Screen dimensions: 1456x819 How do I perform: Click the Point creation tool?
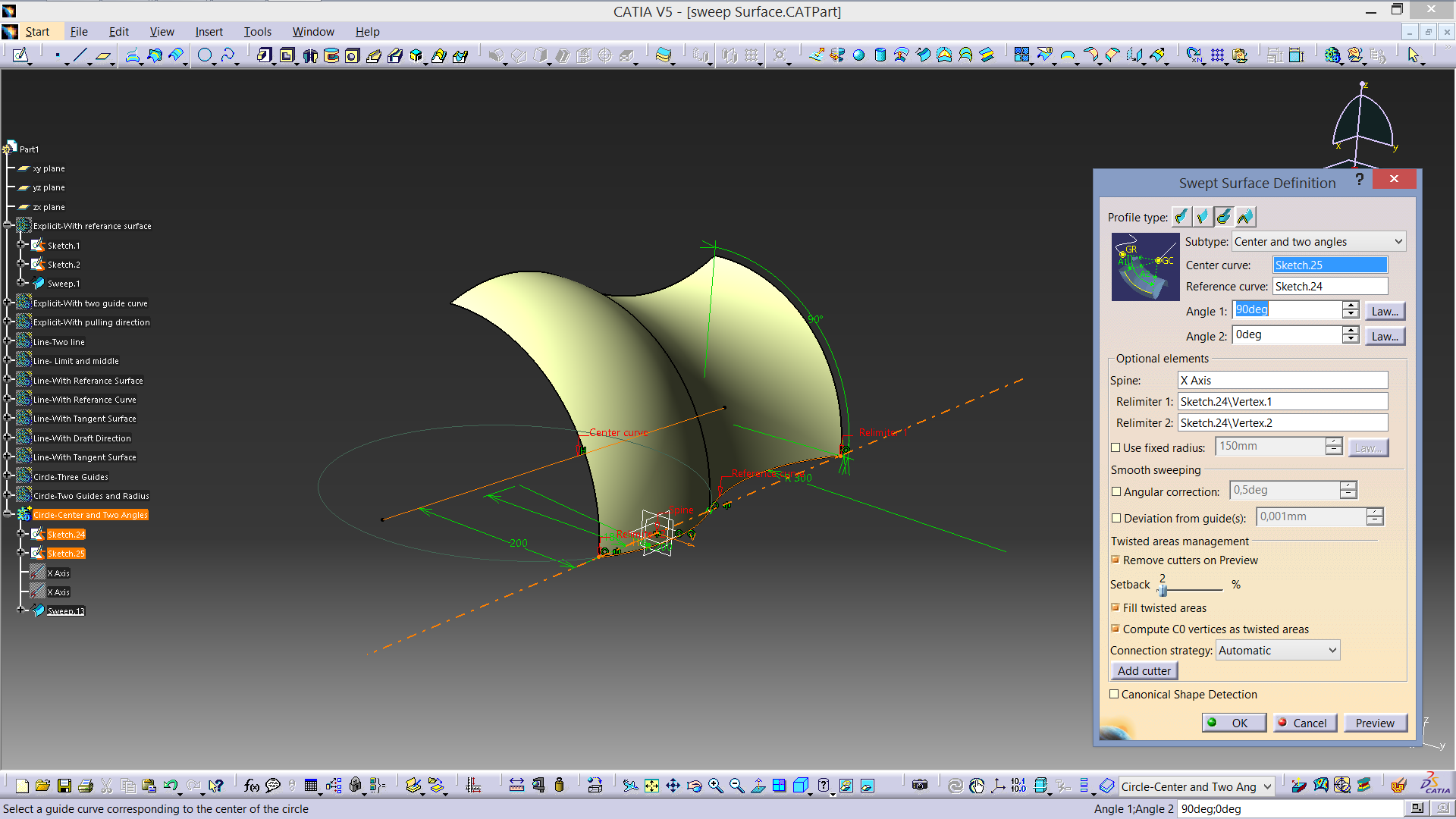[58, 55]
